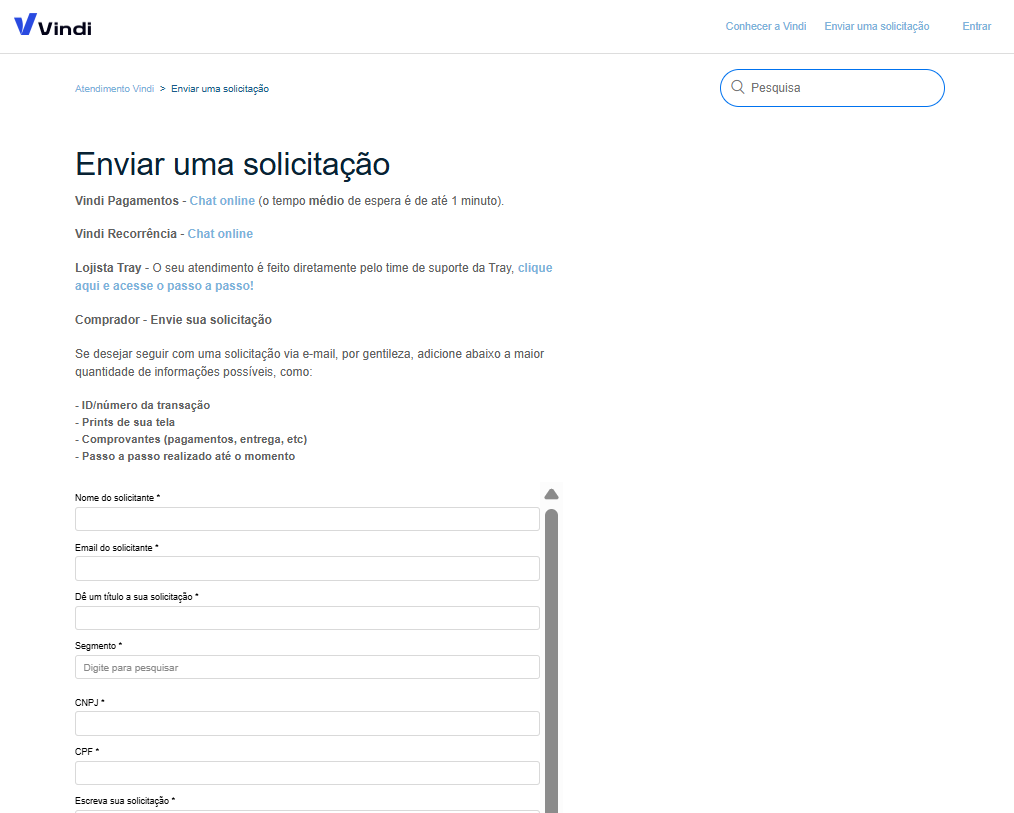Click the magnifying glass search icon
1014x813 pixels.
tap(738, 88)
